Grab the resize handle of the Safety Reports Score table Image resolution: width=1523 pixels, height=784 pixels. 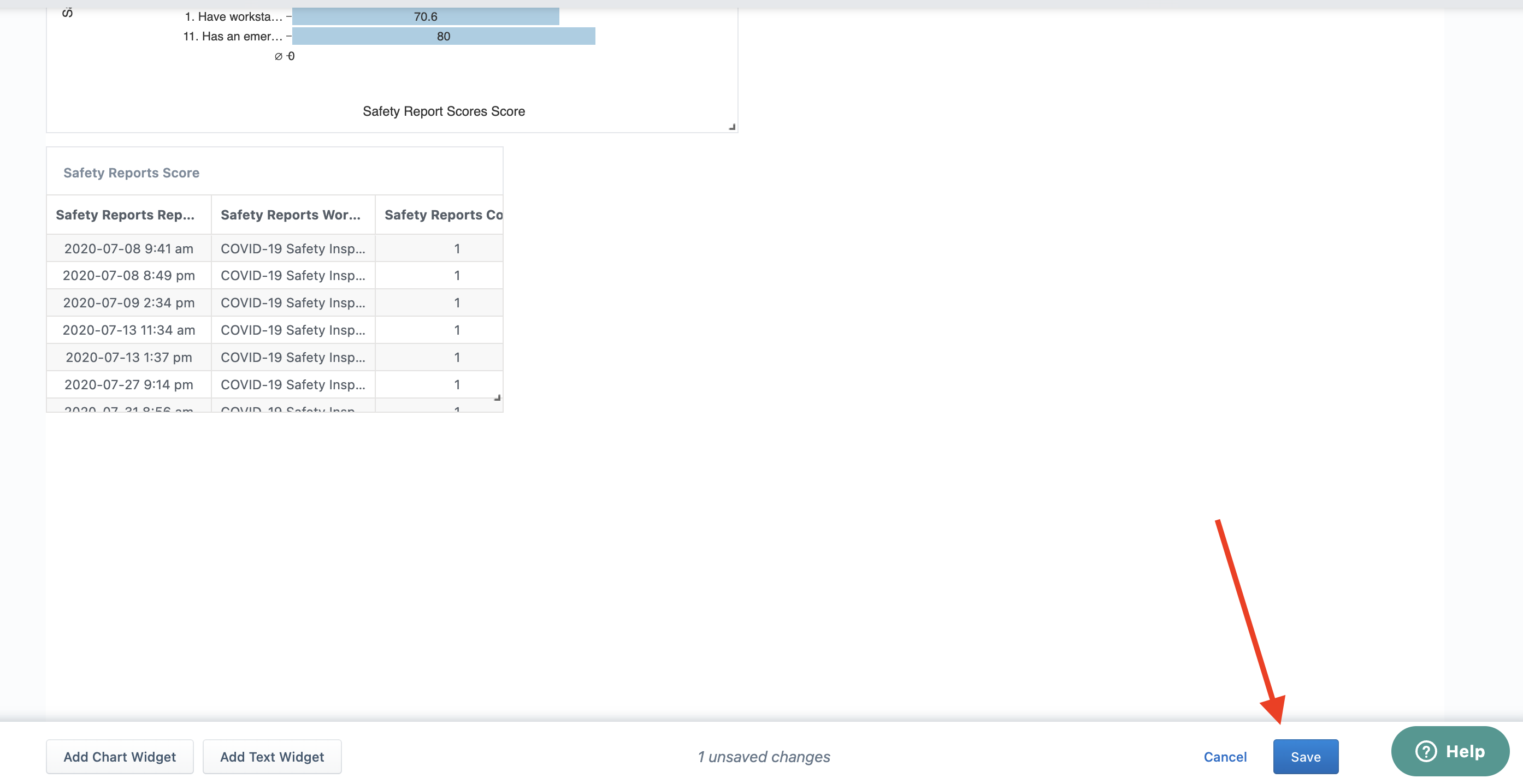(497, 397)
